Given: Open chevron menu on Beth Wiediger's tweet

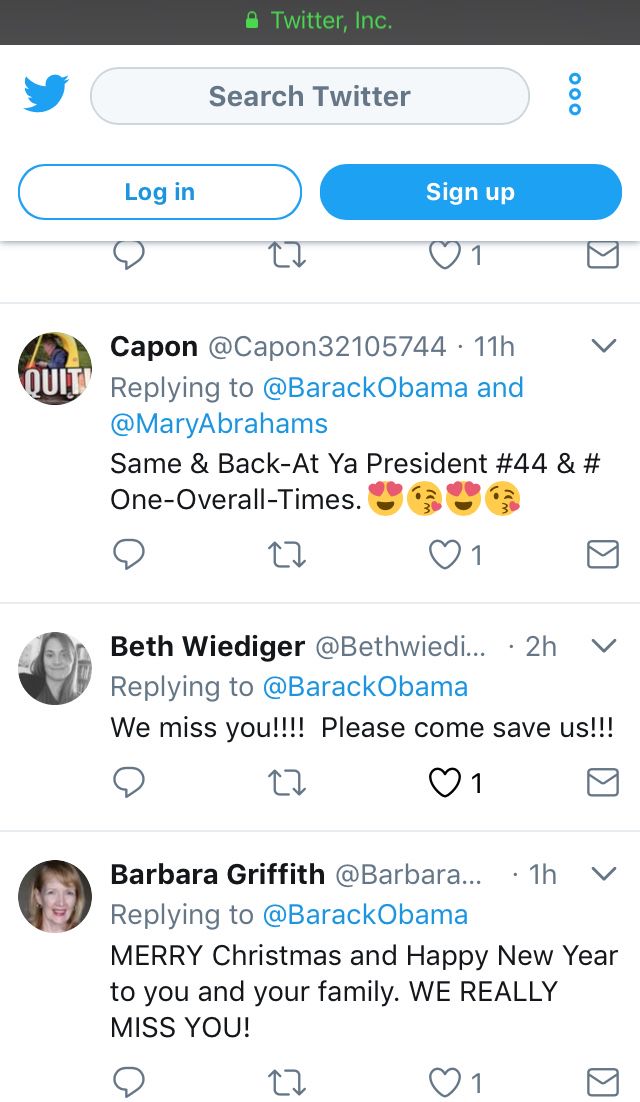Looking at the screenshot, I should click(604, 645).
